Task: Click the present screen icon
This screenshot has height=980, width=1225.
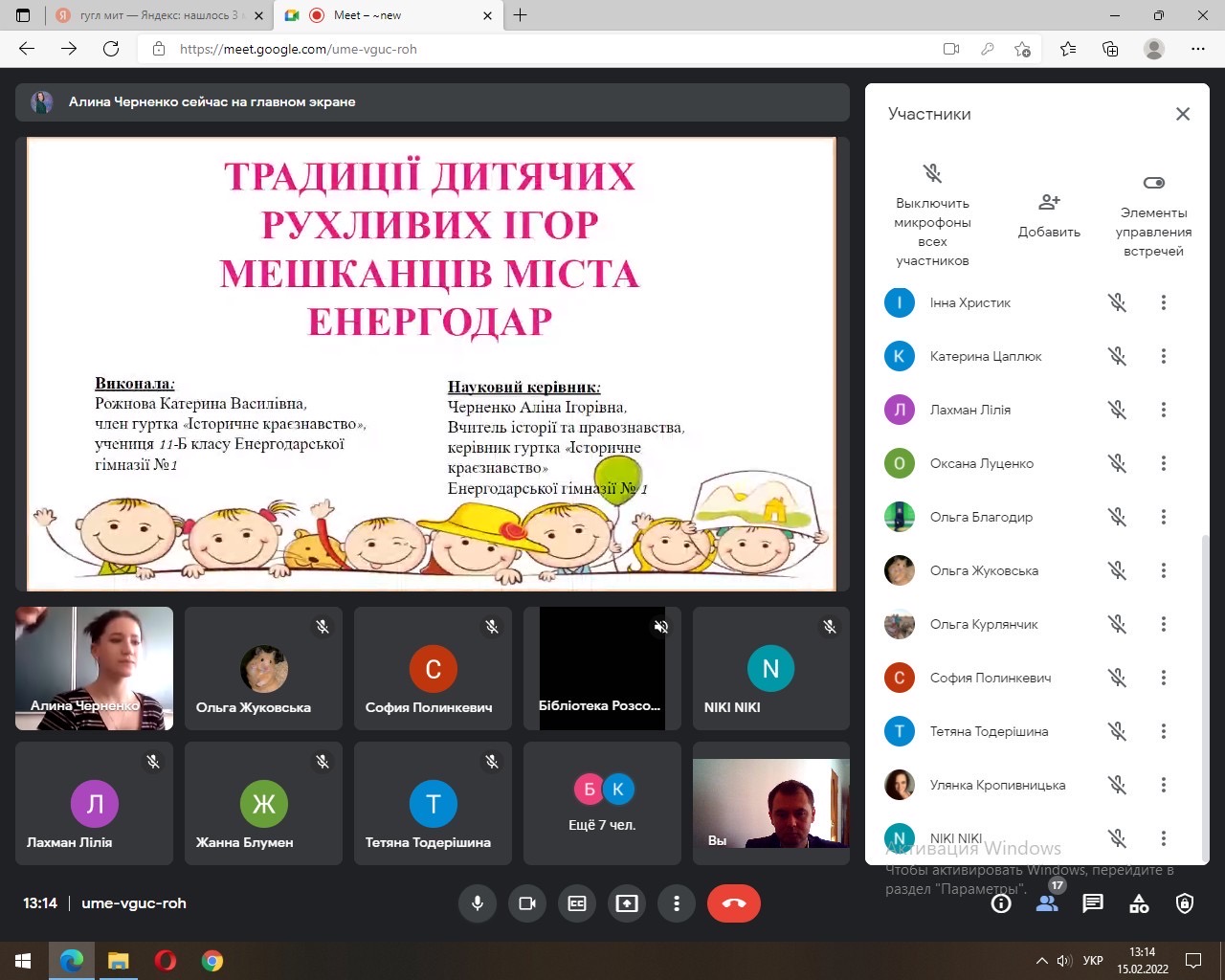Action: (x=627, y=903)
